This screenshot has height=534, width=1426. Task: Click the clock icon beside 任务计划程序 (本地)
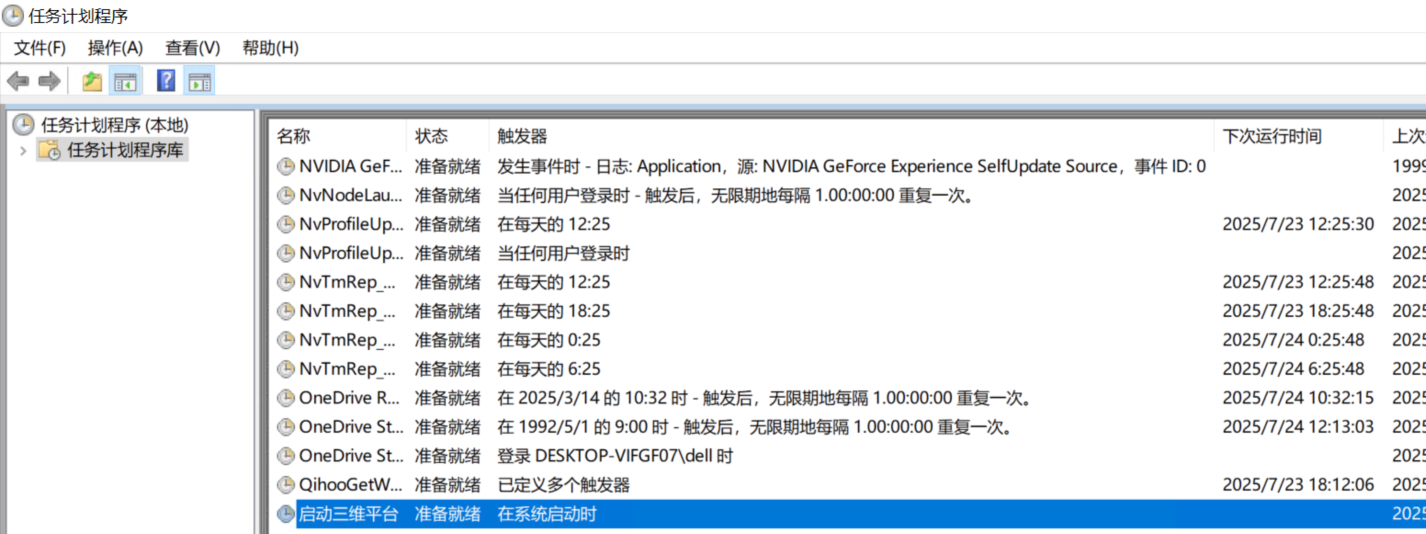[23, 125]
